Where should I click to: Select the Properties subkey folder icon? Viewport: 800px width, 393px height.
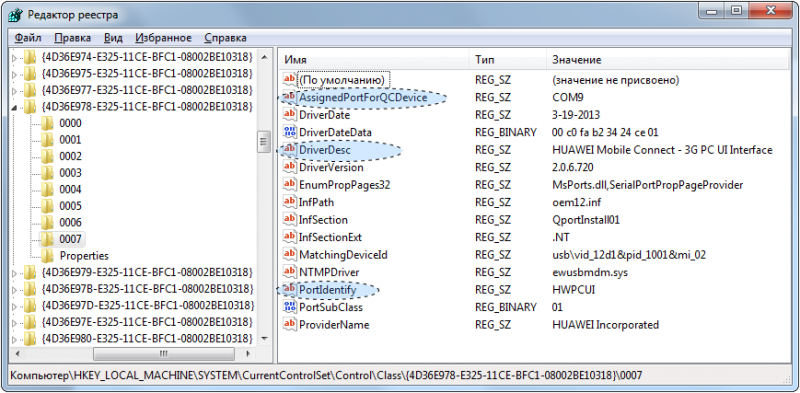click(x=47, y=255)
